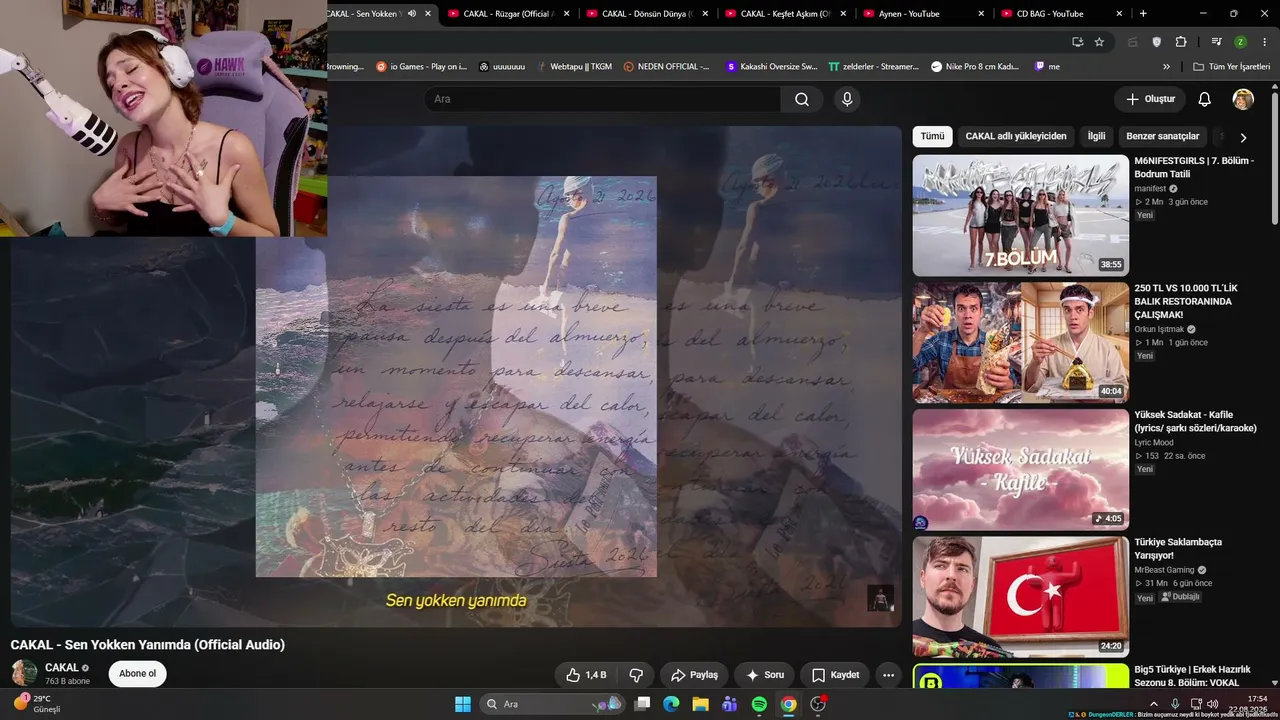Click the install app icon in address bar
This screenshot has height=720, width=1280.
(1077, 42)
